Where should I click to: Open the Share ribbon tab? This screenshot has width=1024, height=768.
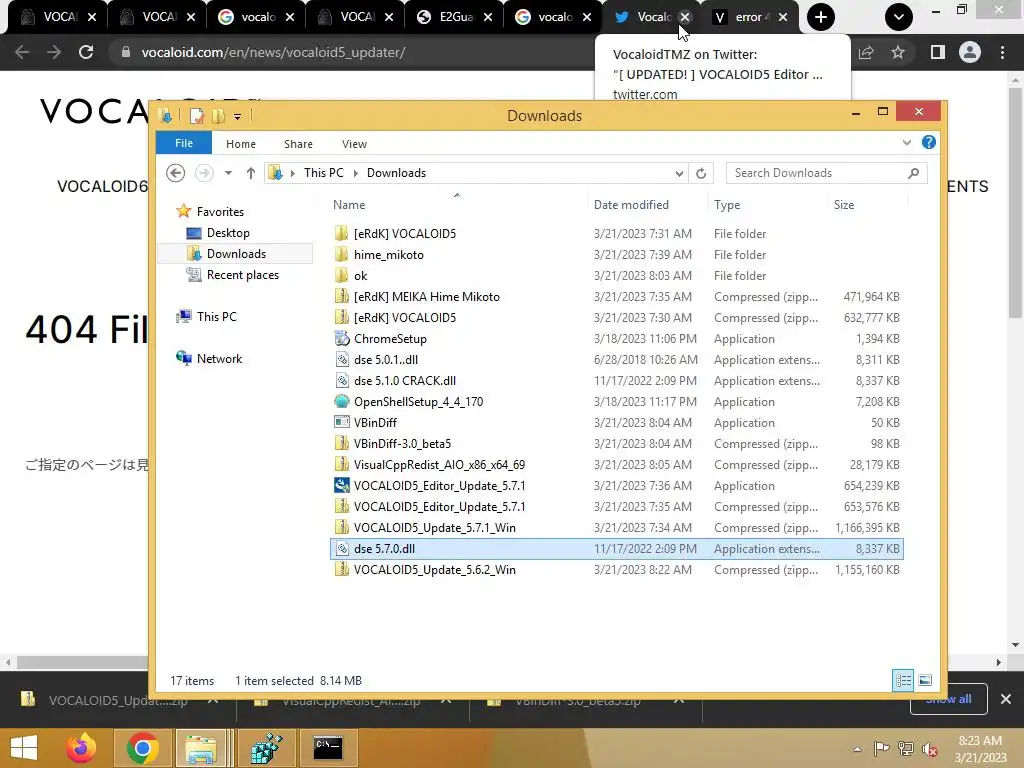tap(298, 144)
